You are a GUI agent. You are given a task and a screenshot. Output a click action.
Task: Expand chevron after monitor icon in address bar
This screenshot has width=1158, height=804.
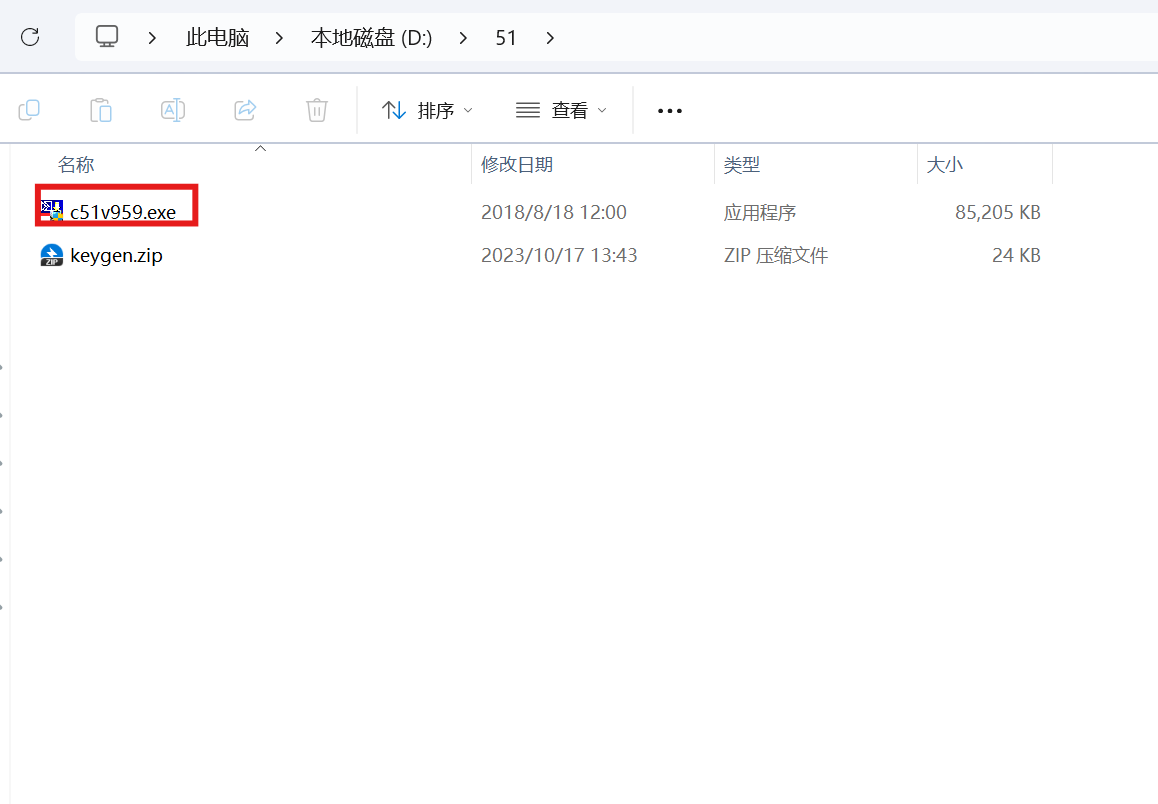[x=152, y=38]
